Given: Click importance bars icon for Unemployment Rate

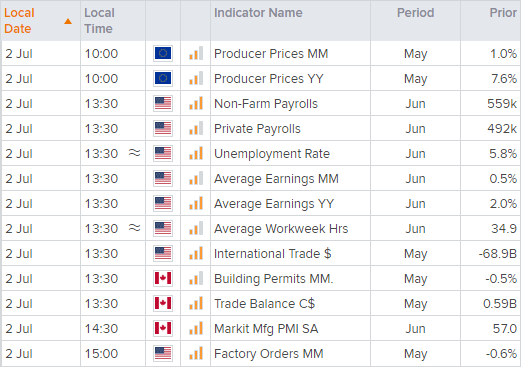Looking at the screenshot, I should point(196,153).
